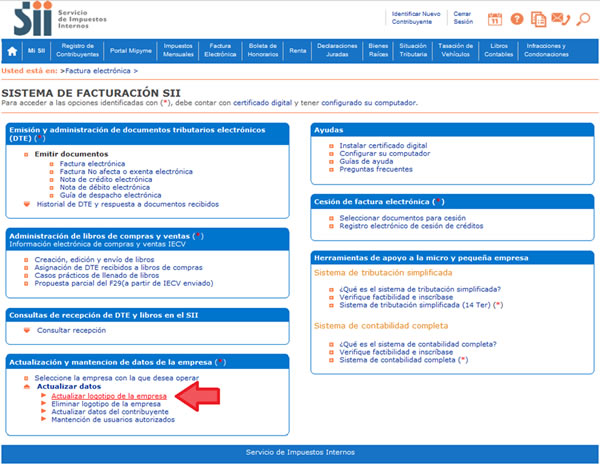Click Factura electrónica breadcrumb
Image resolution: width=600 pixels, height=465 pixels.
coord(98,71)
